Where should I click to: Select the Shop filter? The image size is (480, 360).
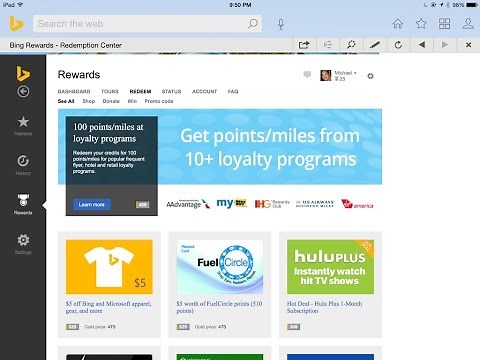click(89, 101)
